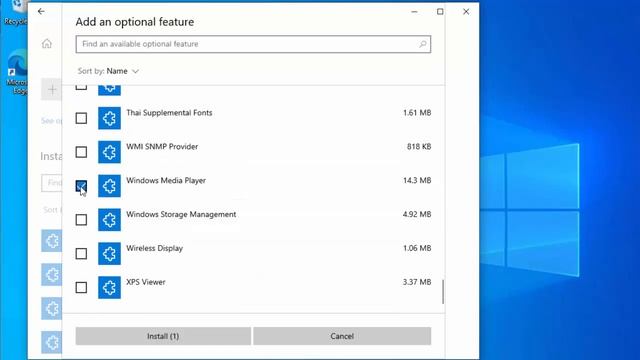
Task: Select Windows Storage Management label
Action: (181, 214)
